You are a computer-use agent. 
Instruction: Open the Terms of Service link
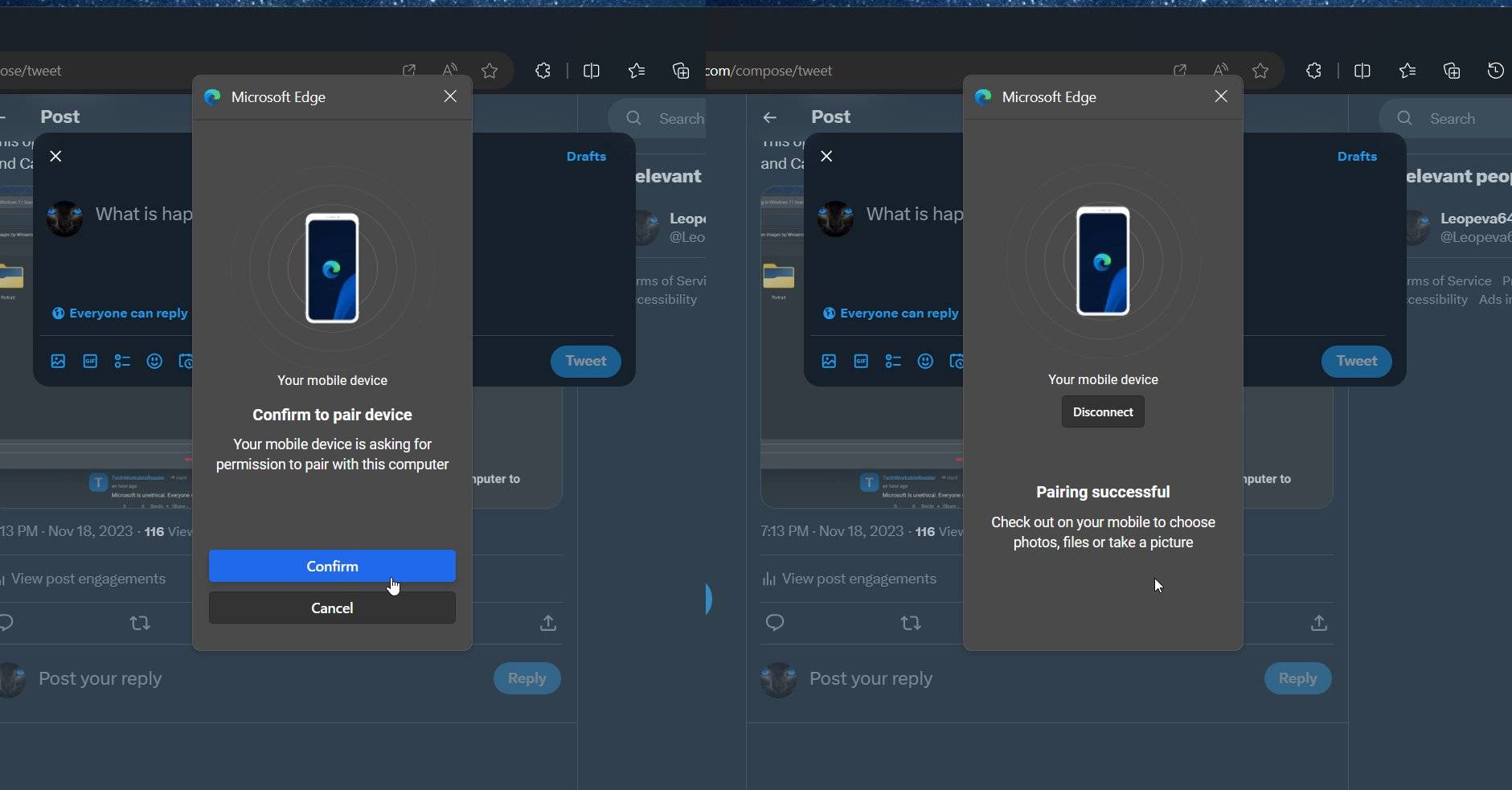[1449, 280]
